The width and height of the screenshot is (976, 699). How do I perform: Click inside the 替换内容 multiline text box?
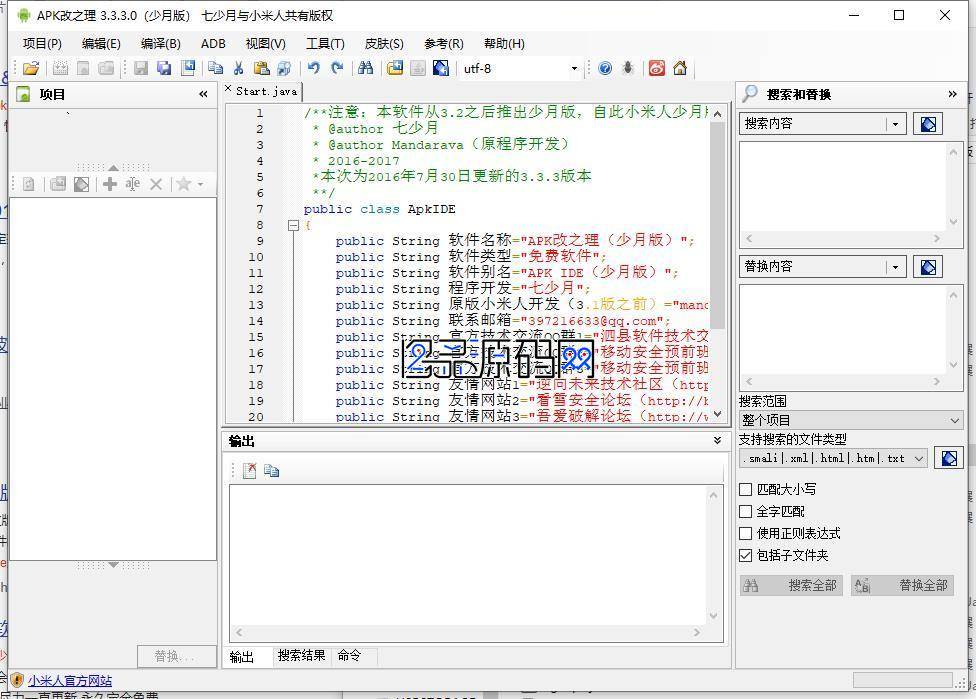click(x=842, y=330)
